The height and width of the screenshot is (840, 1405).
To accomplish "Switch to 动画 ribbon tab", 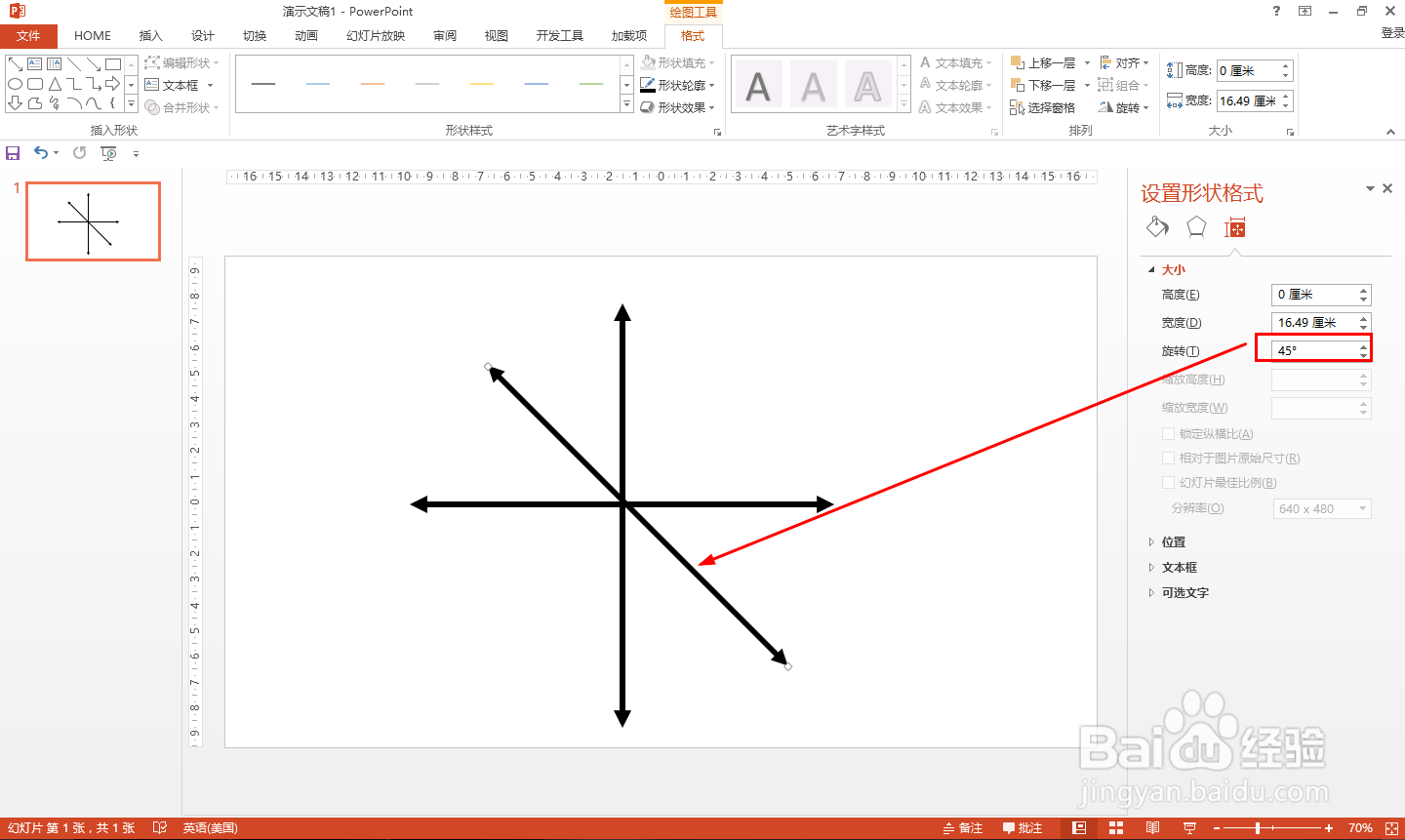I will pos(306,36).
